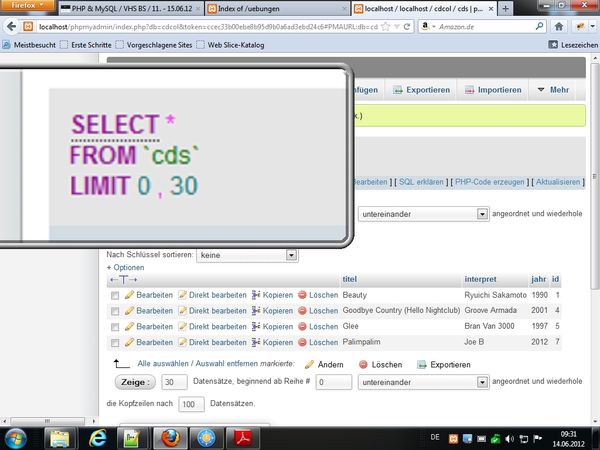Screen dimensions: 600x450
Task: Check the checkbox for the Glee row
Action: 115,327
